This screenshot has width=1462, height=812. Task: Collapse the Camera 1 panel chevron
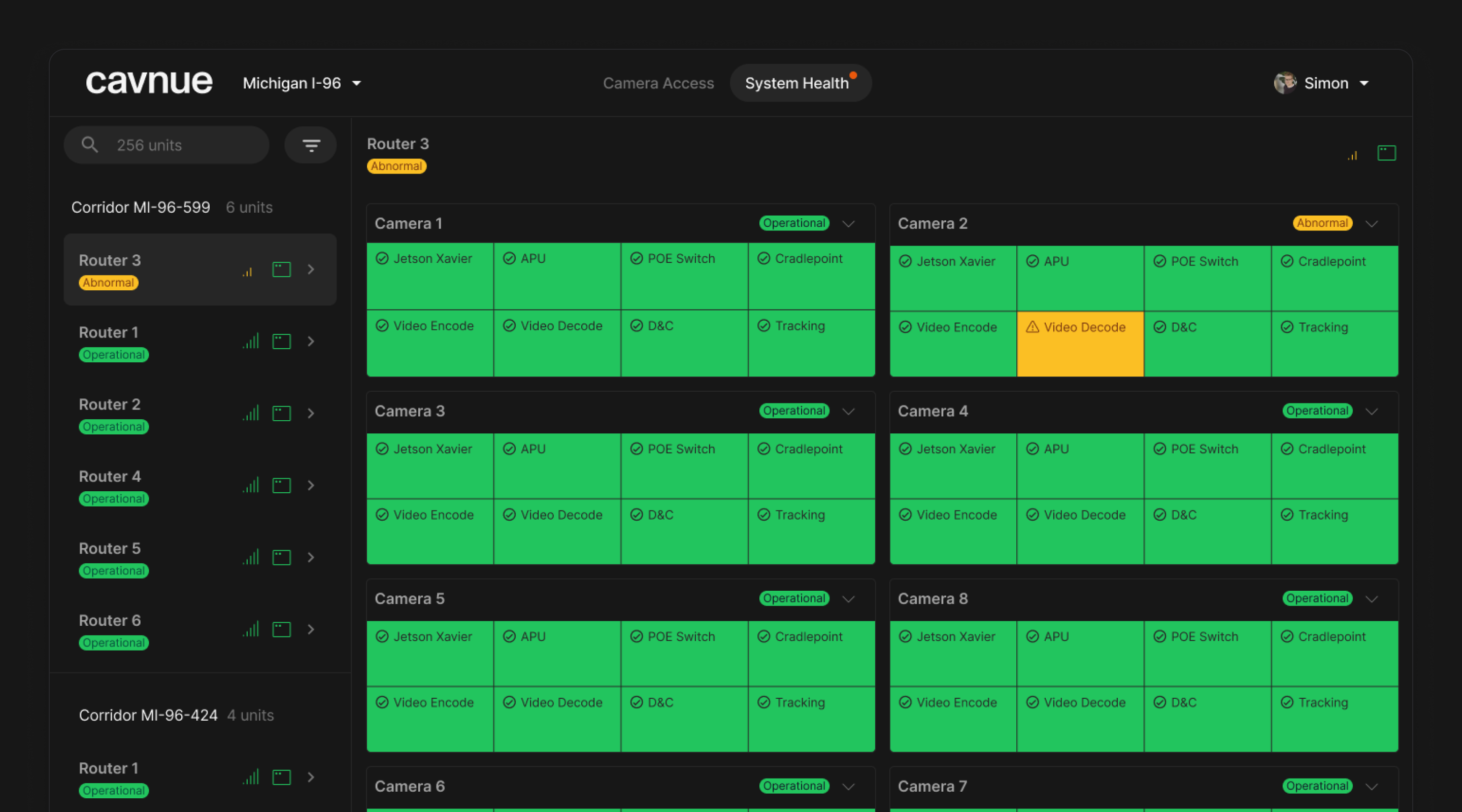848,224
